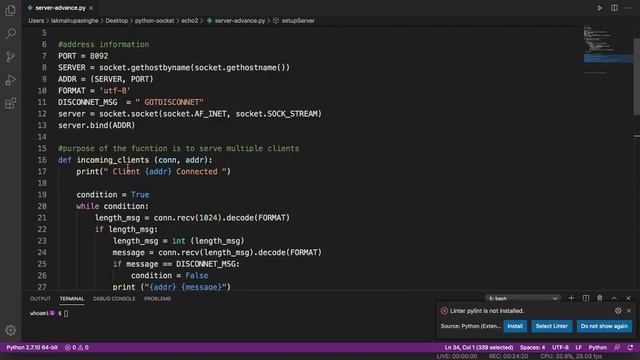Open notification gear options

[x=618, y=311]
